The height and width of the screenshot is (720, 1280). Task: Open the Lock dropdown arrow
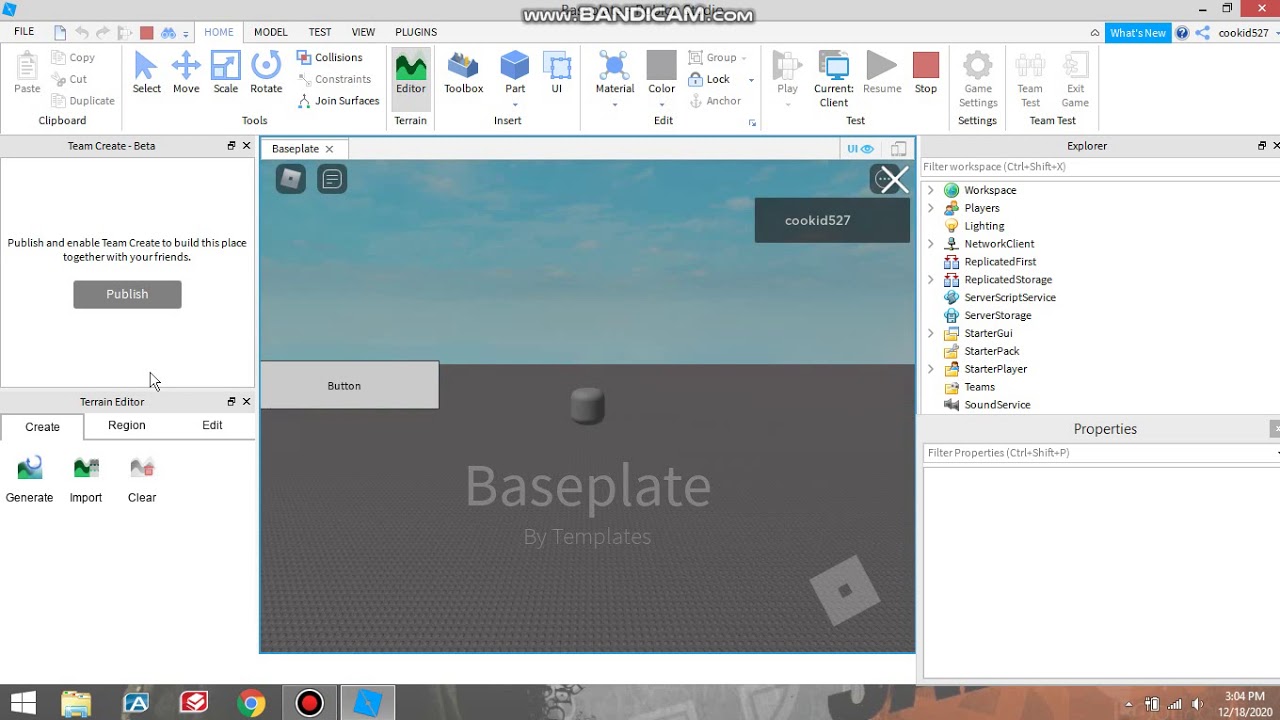[x=751, y=80]
